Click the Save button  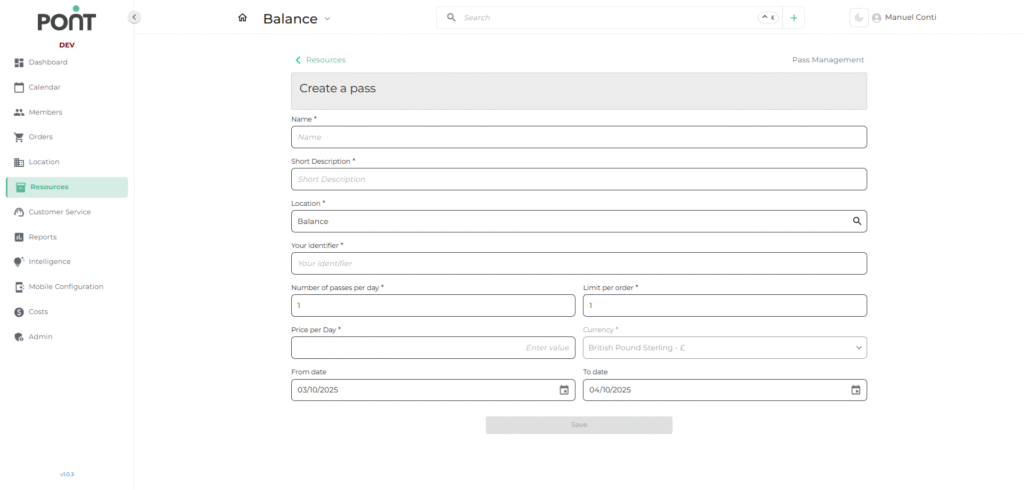(578, 425)
